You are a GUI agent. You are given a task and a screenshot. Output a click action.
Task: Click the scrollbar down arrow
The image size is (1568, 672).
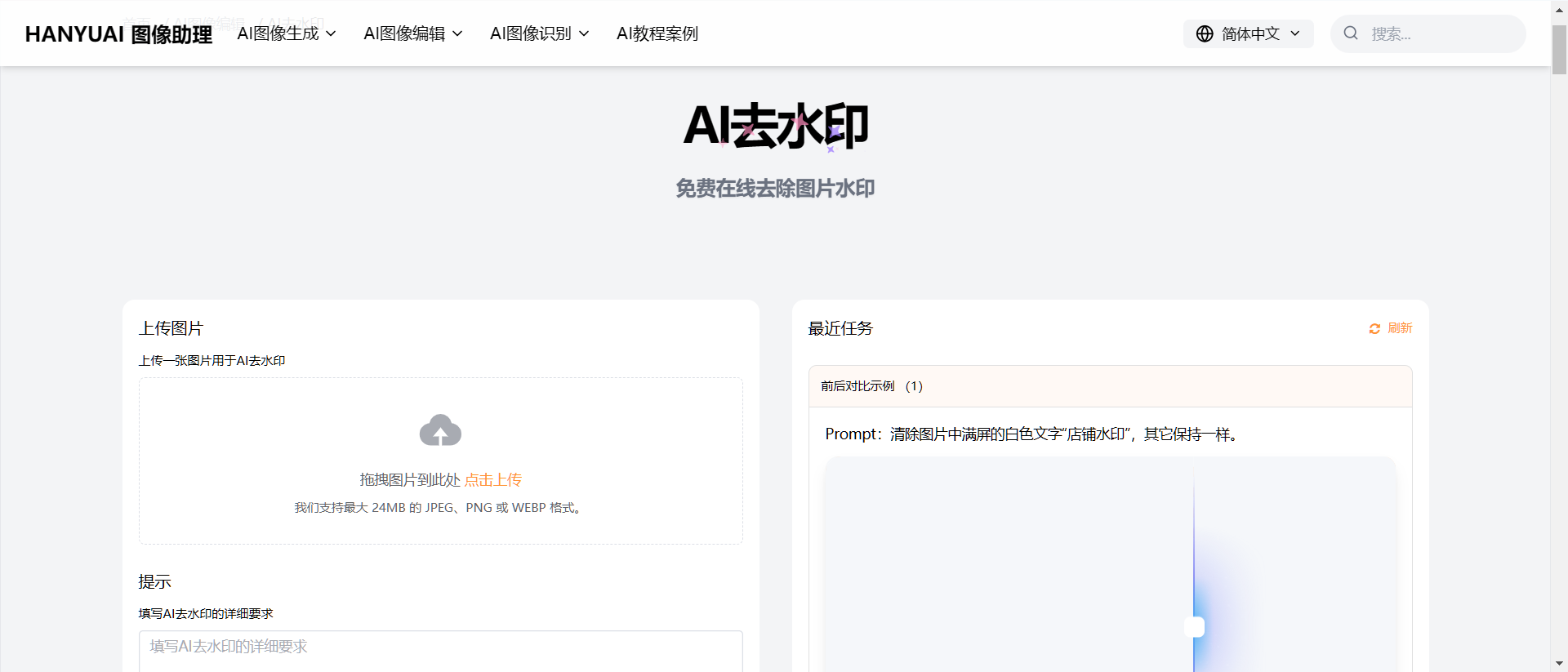coord(1559,663)
